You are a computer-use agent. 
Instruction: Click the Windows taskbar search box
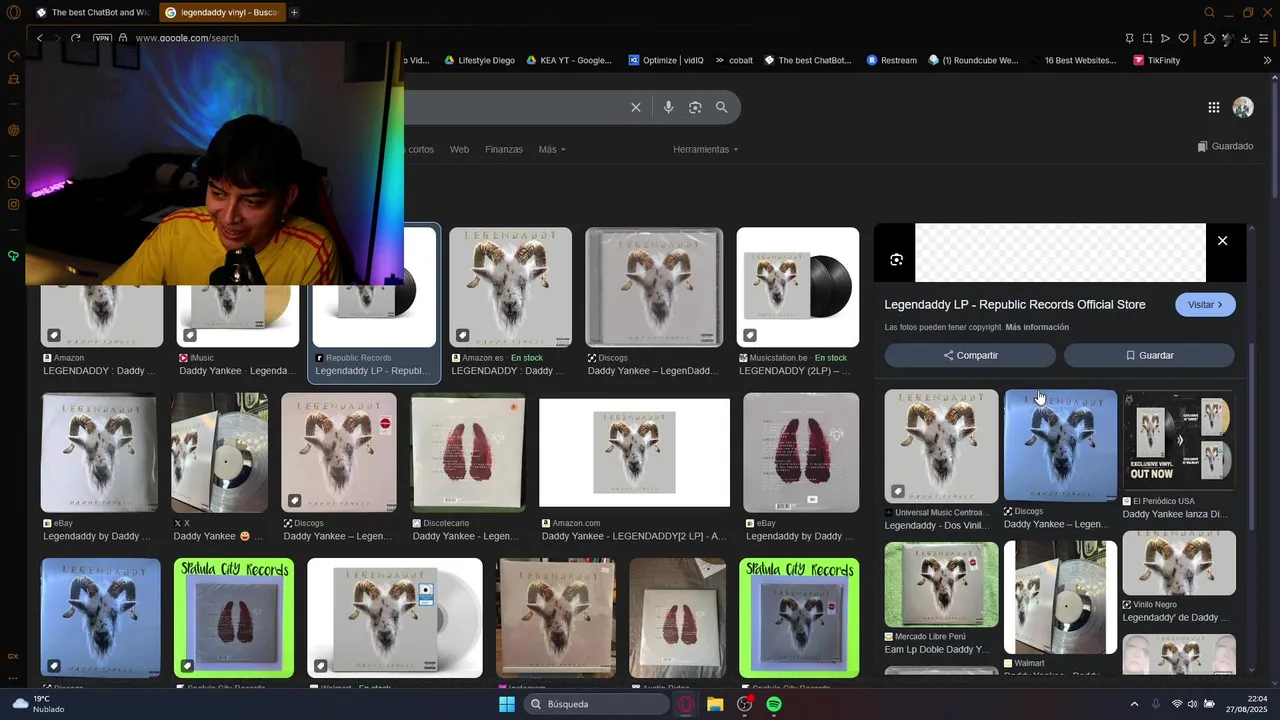pos(597,704)
